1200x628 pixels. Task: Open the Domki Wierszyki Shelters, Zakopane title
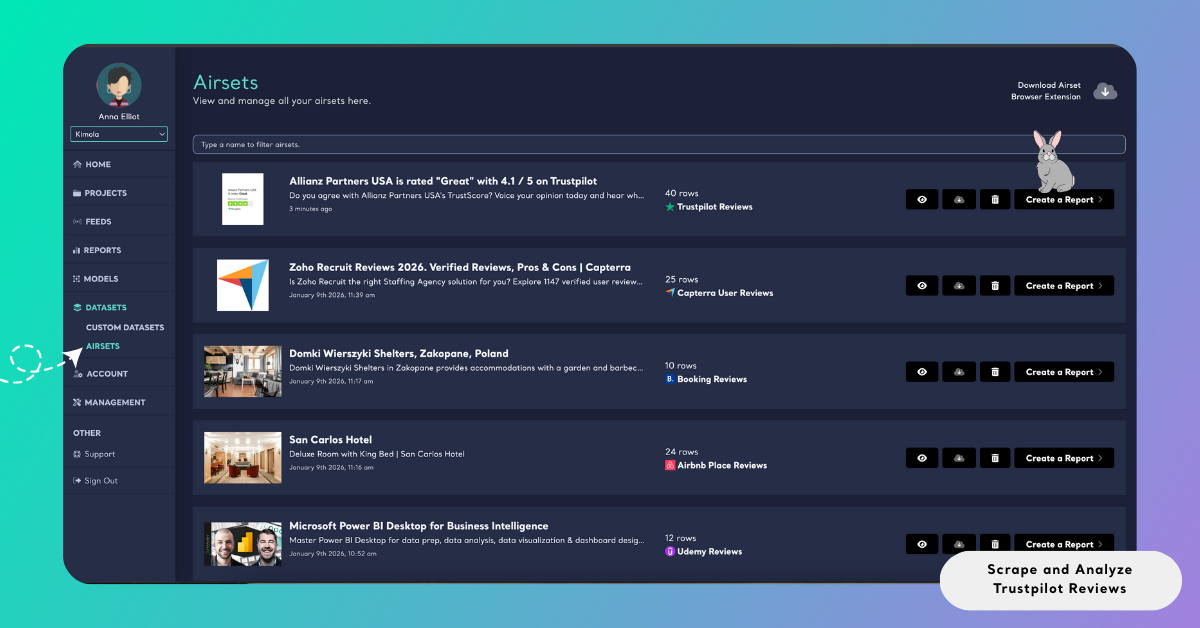point(399,353)
